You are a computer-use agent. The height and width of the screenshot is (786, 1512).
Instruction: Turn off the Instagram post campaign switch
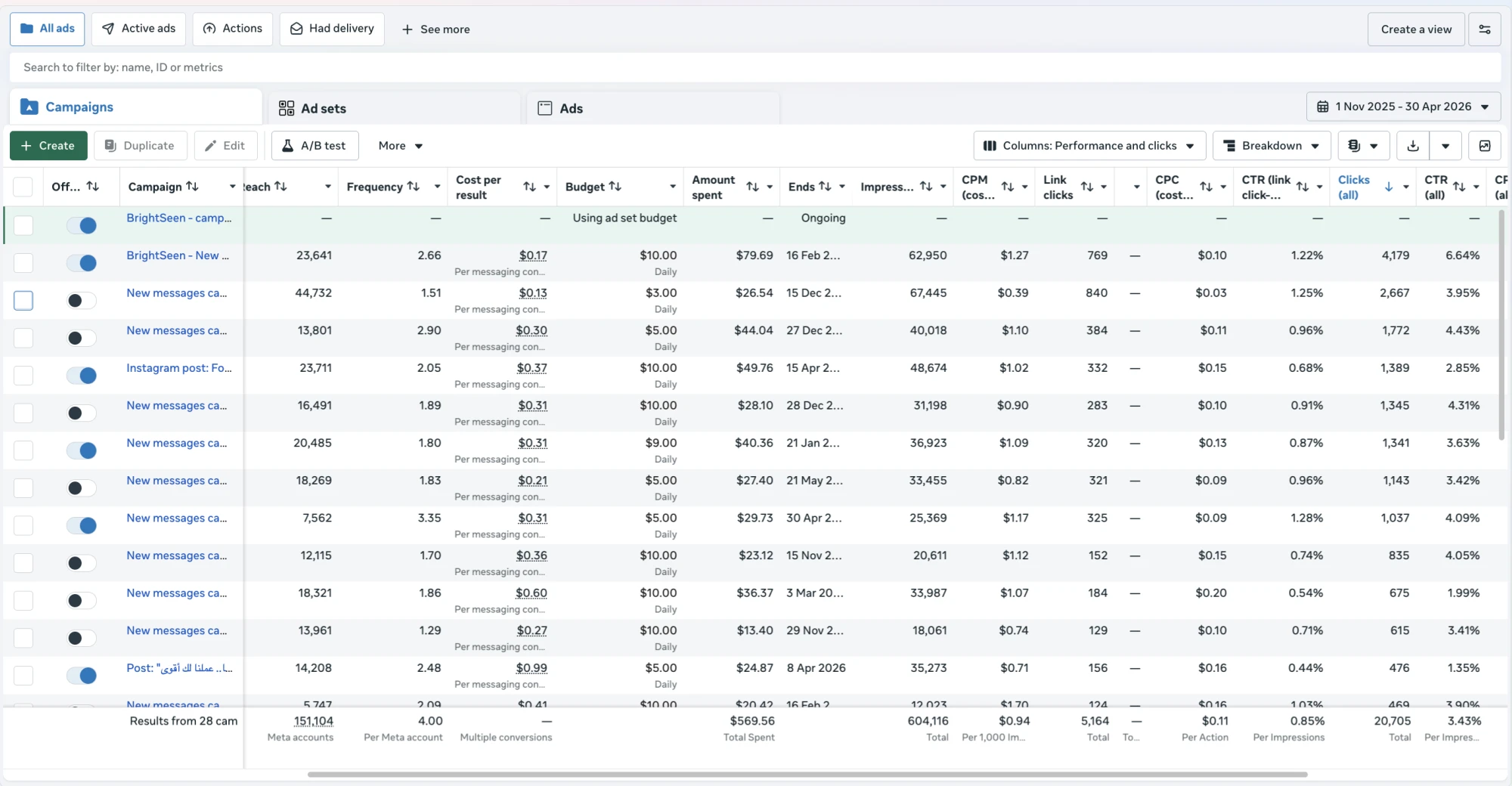[82, 376]
